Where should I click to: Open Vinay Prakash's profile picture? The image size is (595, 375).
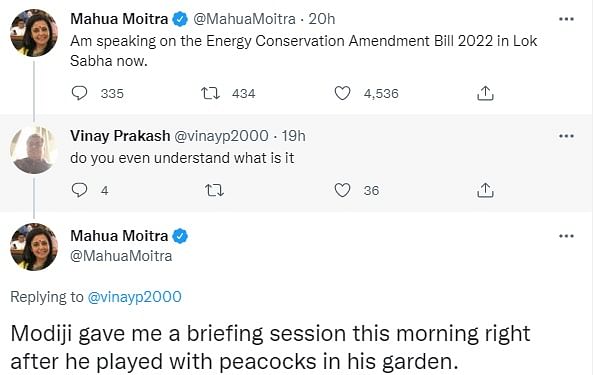point(34,150)
